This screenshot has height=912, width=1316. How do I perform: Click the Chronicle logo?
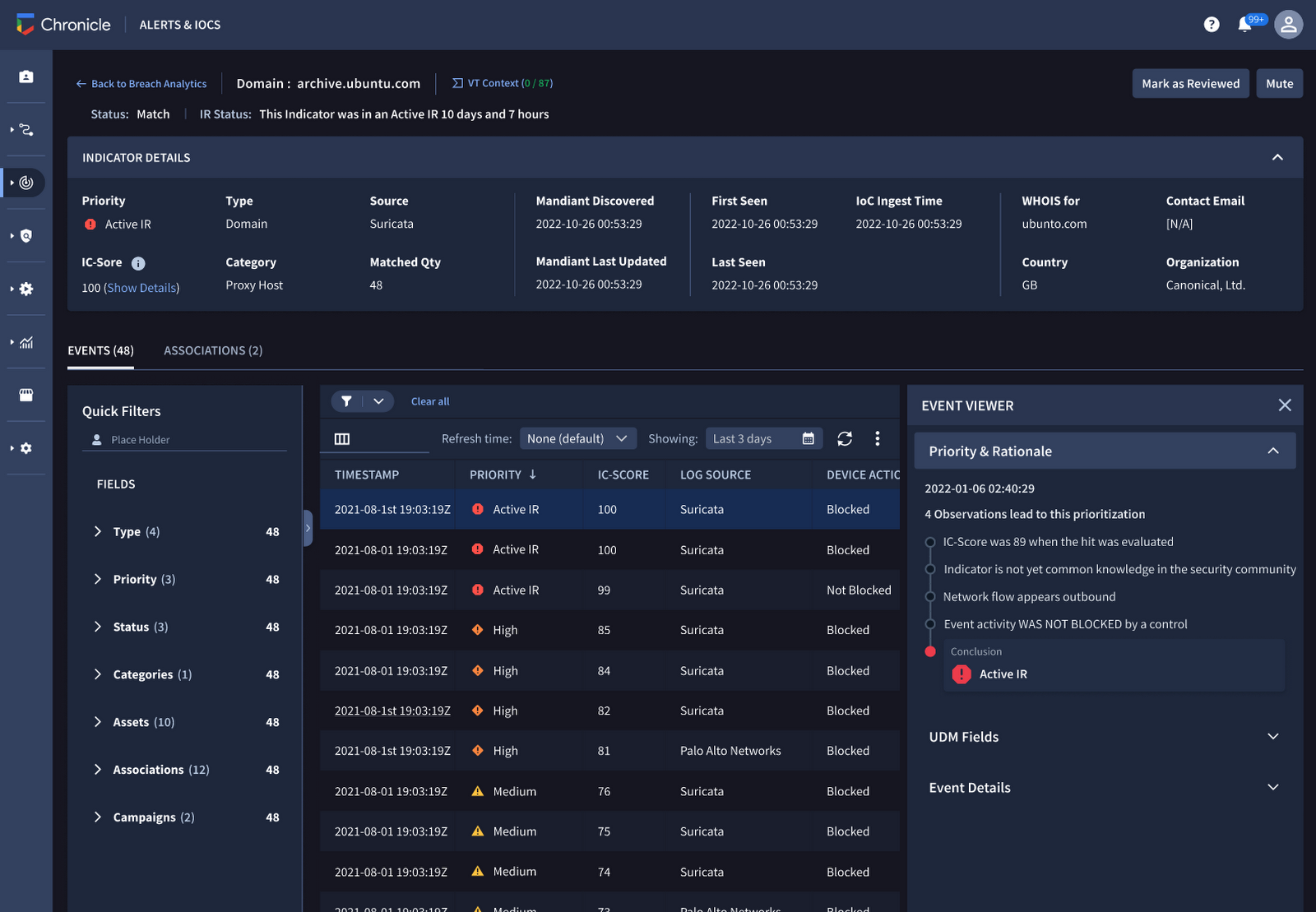click(x=63, y=25)
